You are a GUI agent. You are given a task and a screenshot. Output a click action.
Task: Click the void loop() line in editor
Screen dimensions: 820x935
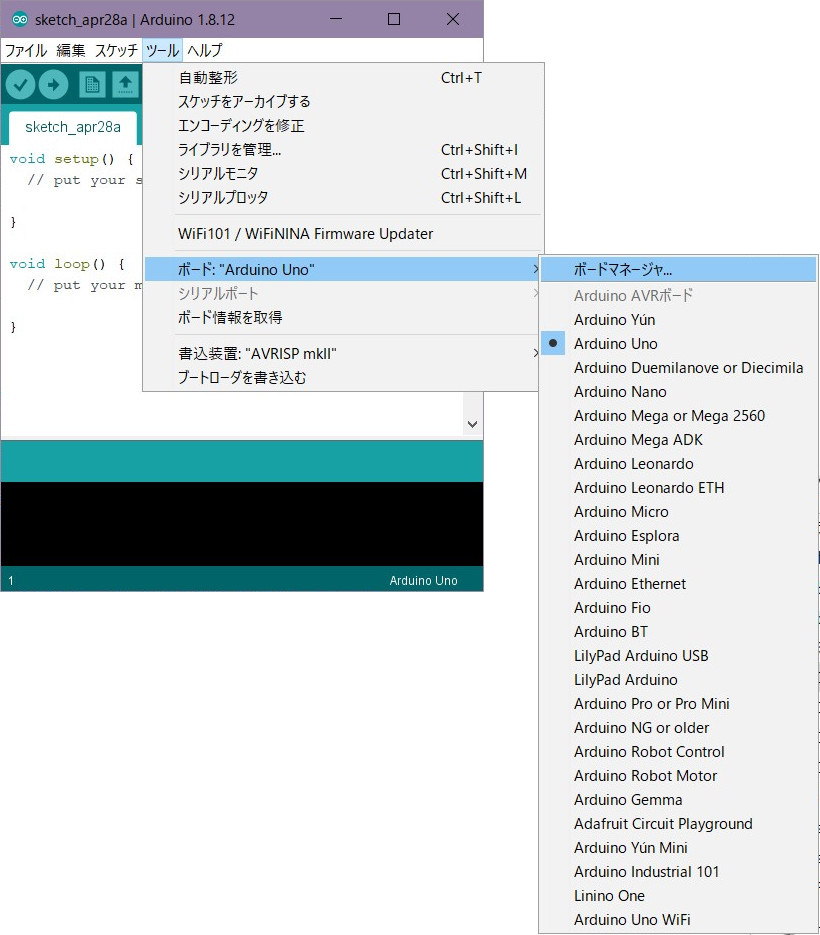point(67,264)
